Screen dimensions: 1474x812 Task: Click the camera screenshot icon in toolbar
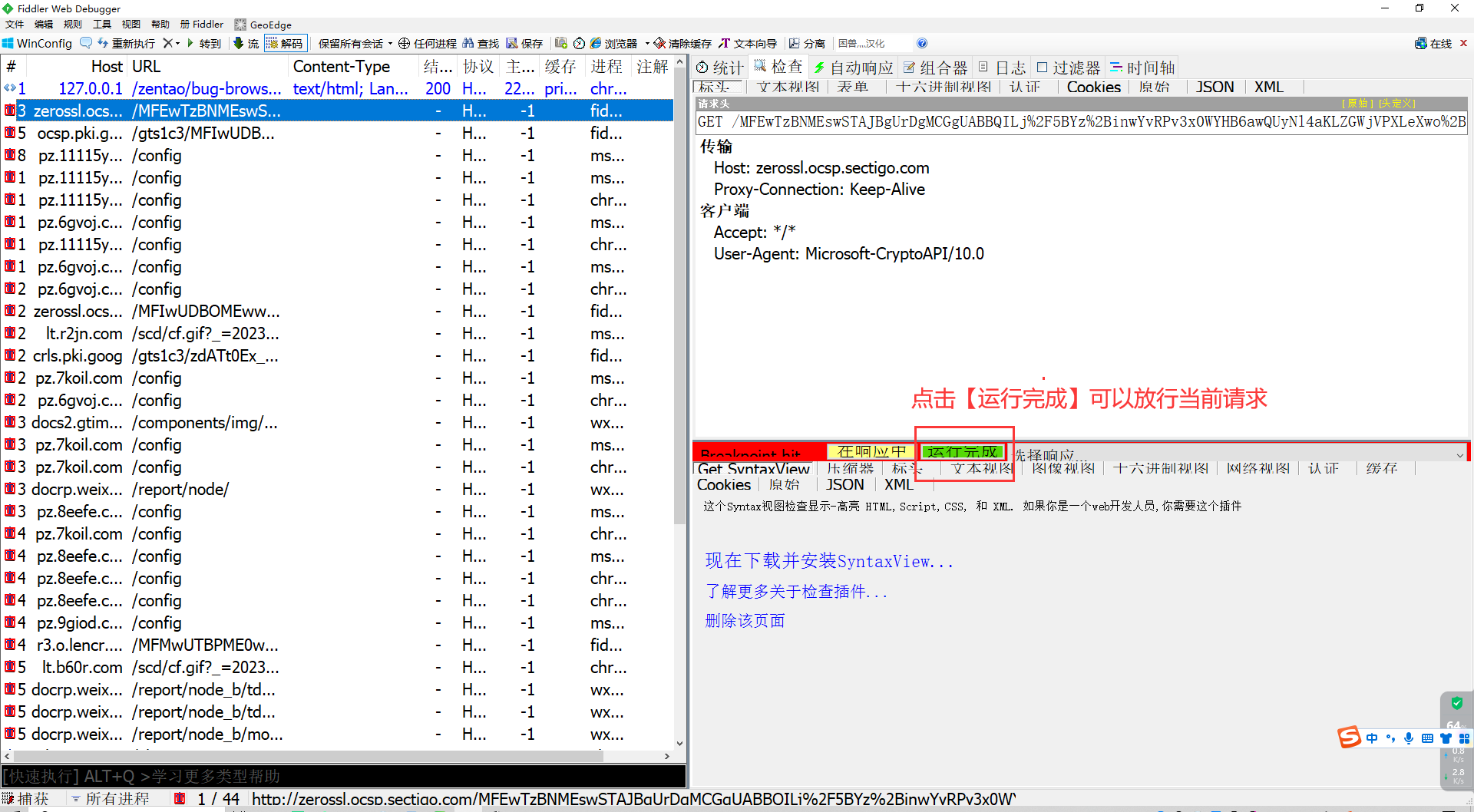click(x=561, y=43)
